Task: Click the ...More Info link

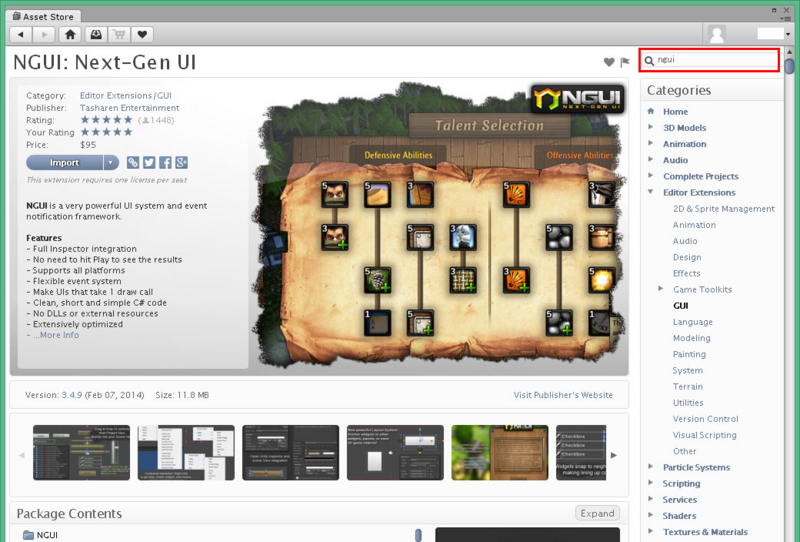Action: pyautogui.click(x=56, y=335)
